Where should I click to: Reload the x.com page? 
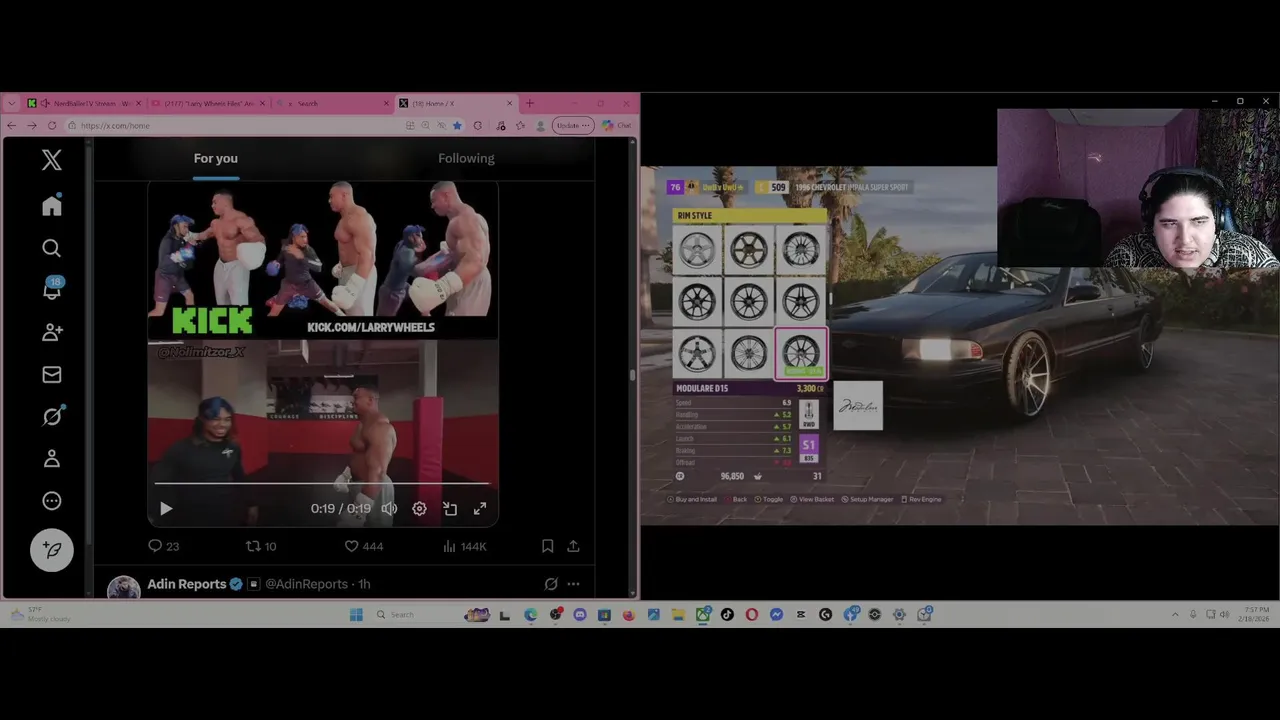(x=53, y=125)
